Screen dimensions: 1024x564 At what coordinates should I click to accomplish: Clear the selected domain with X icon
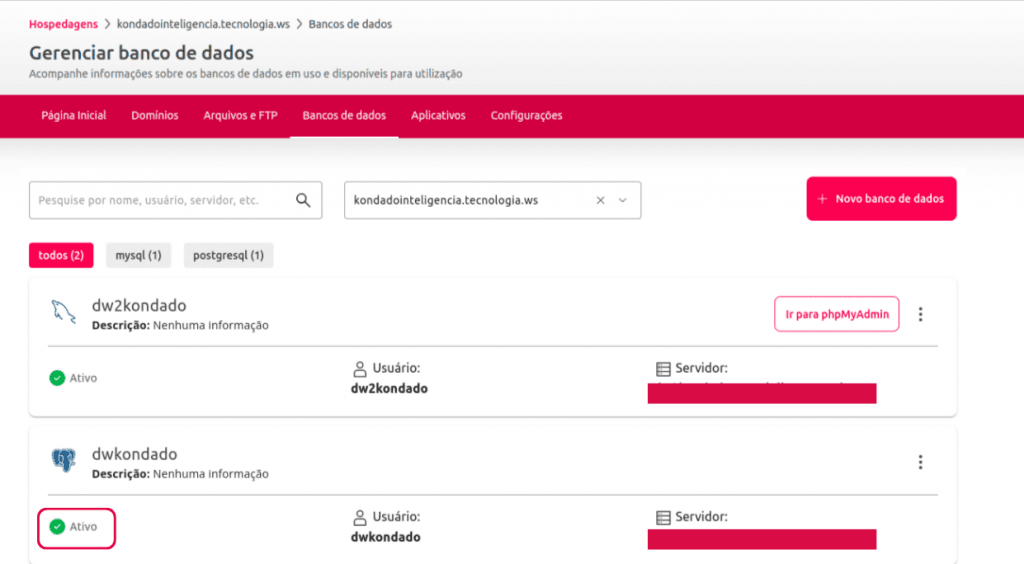pyautogui.click(x=600, y=200)
